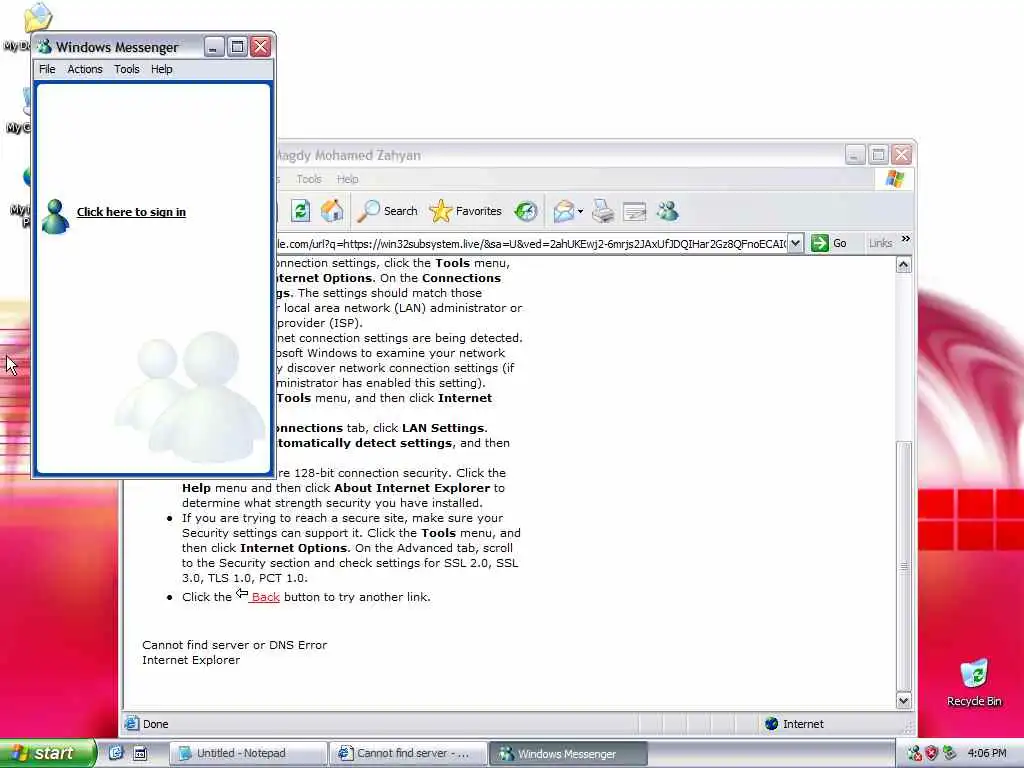Open the Tools menu in Internet Explorer
This screenshot has height=768, width=1024.
pos(308,179)
